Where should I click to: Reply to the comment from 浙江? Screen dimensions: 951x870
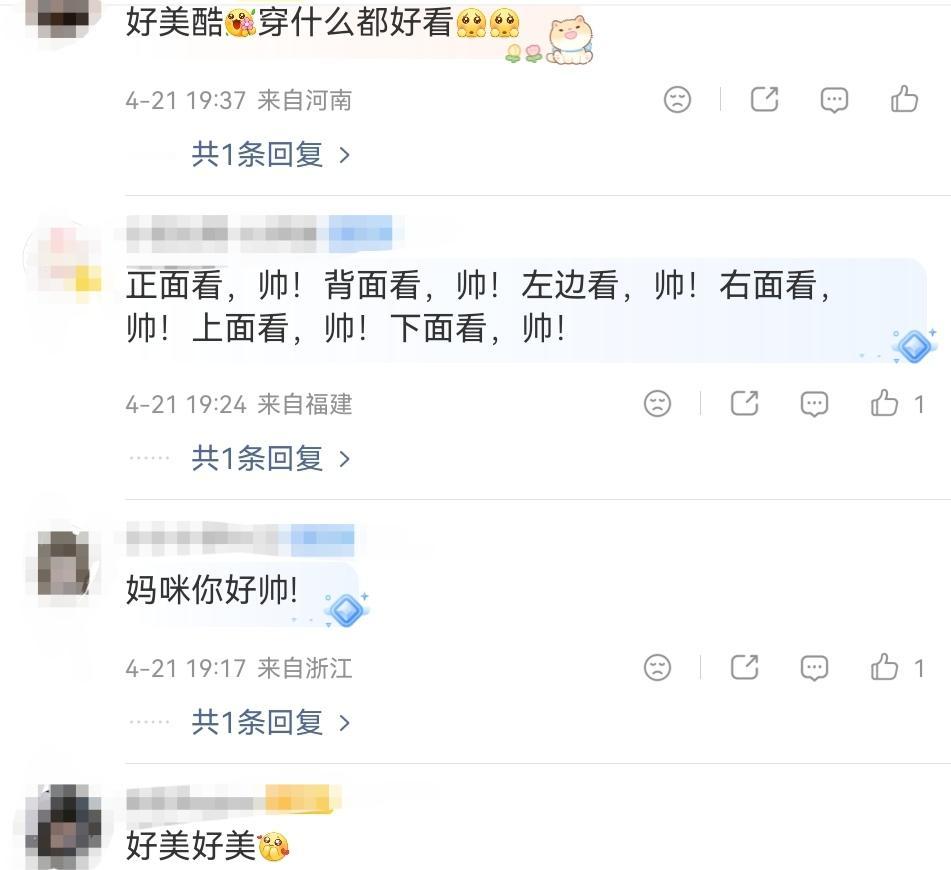point(814,668)
